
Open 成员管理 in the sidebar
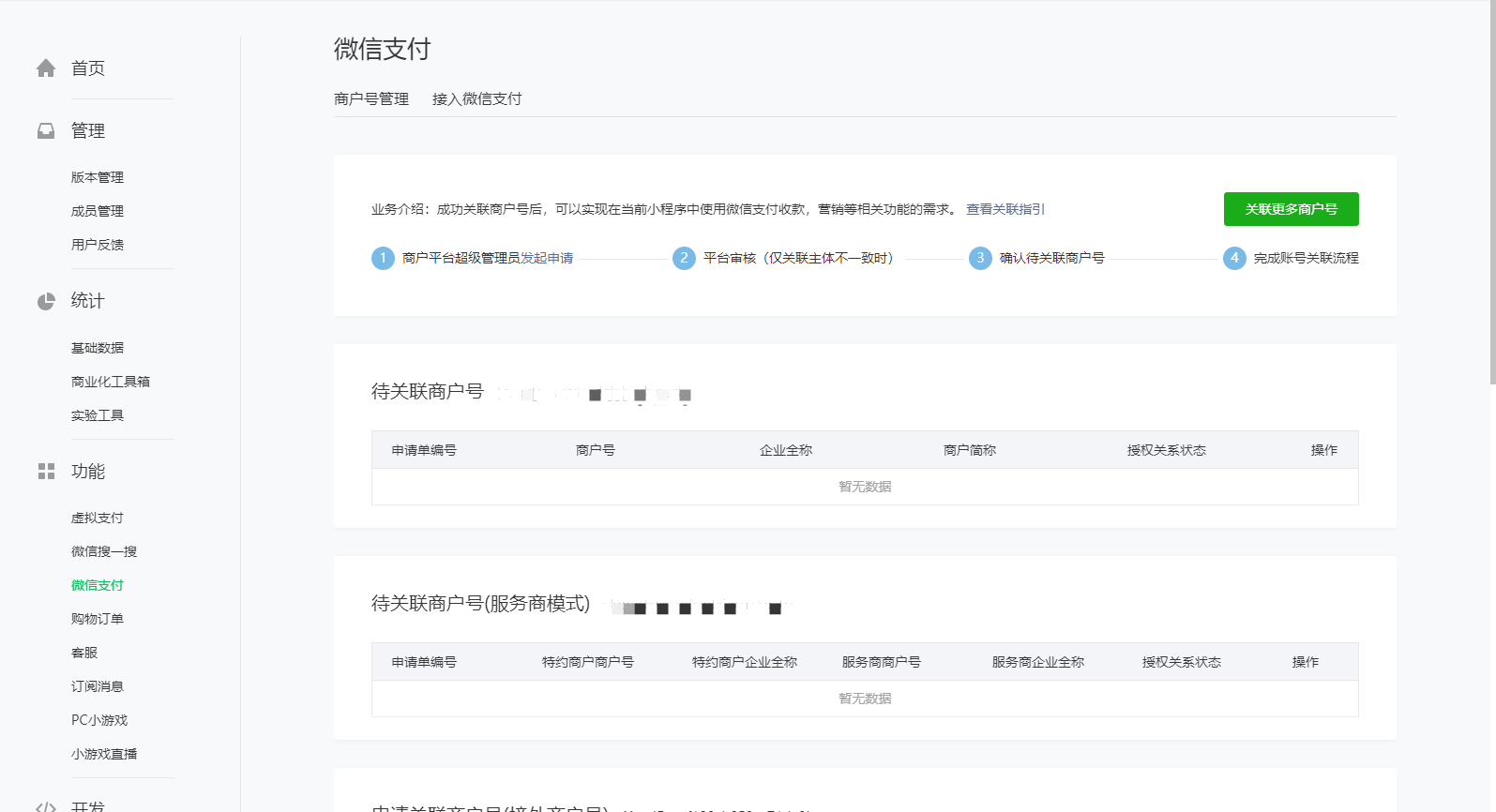[x=98, y=211]
